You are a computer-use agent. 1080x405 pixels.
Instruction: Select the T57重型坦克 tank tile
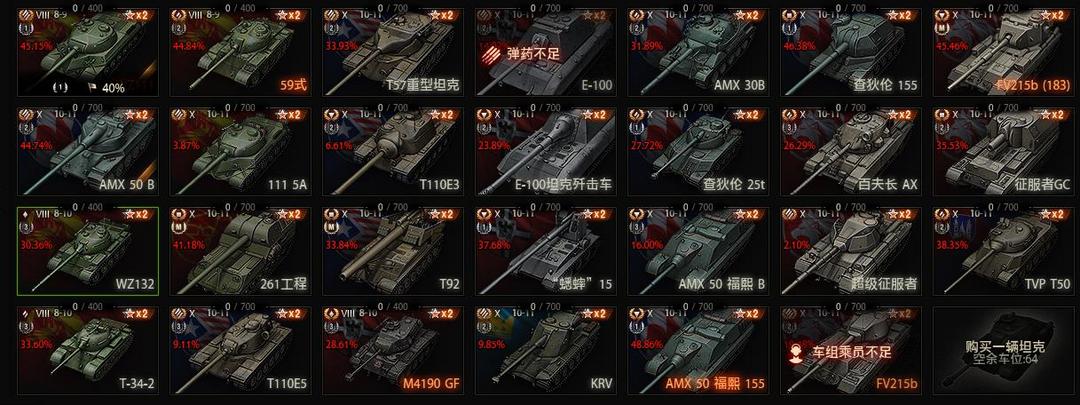click(393, 52)
